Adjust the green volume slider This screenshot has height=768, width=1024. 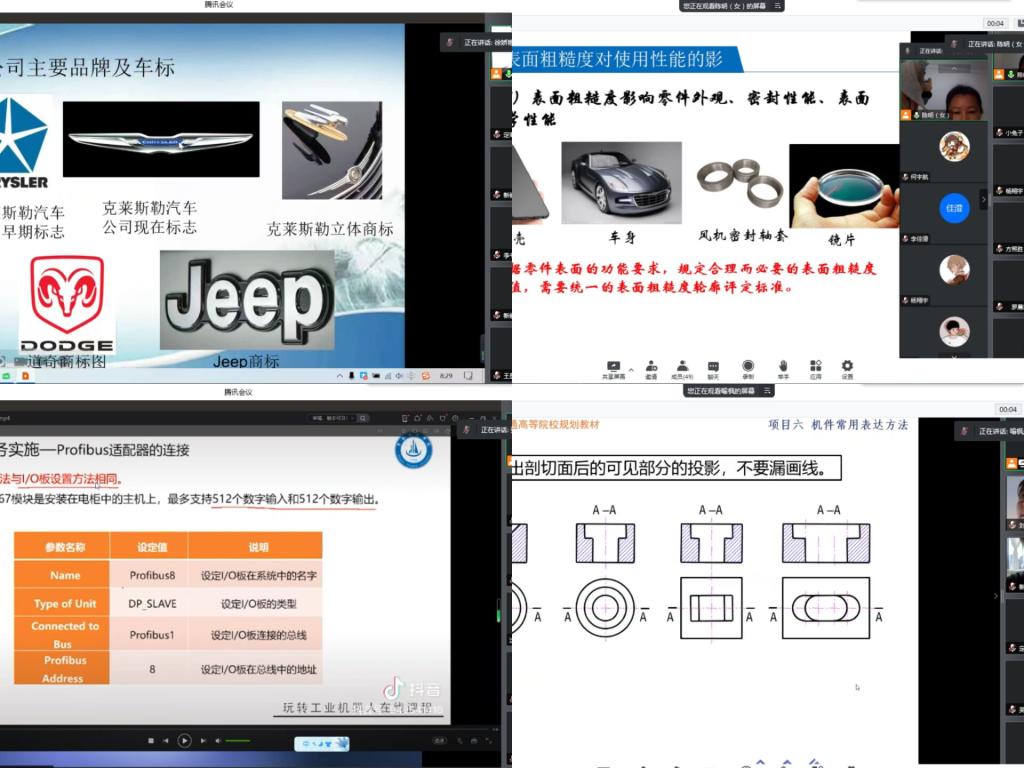238,740
